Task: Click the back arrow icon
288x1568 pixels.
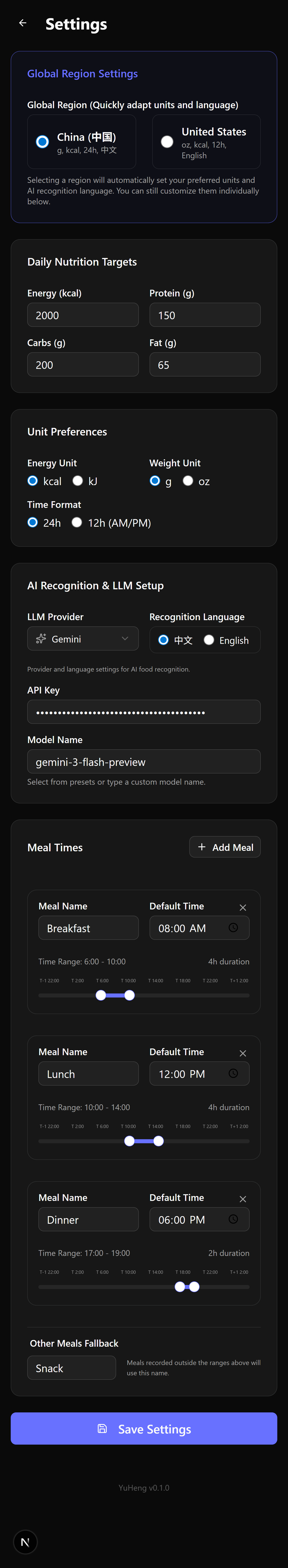Action: [x=23, y=23]
